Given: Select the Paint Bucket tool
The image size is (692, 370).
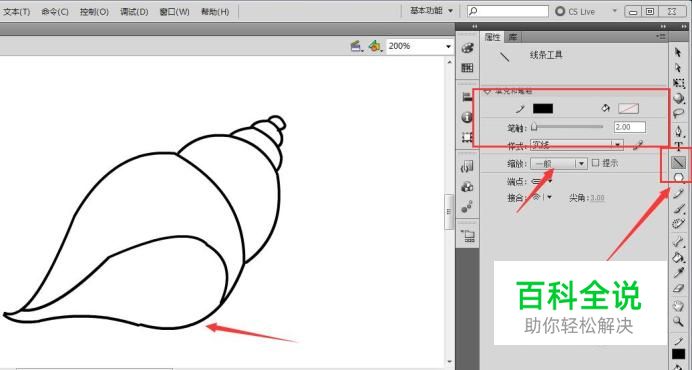Looking at the screenshot, I should coord(678,257).
